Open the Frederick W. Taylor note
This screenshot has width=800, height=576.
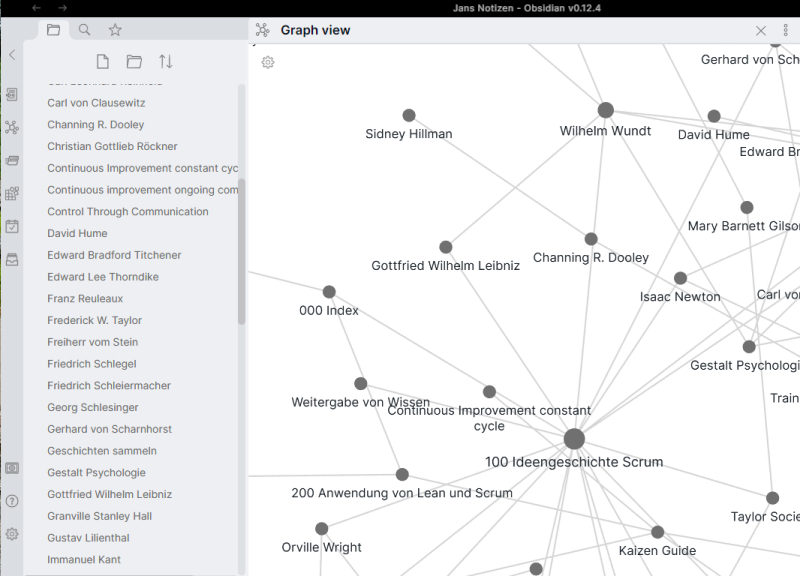point(94,321)
